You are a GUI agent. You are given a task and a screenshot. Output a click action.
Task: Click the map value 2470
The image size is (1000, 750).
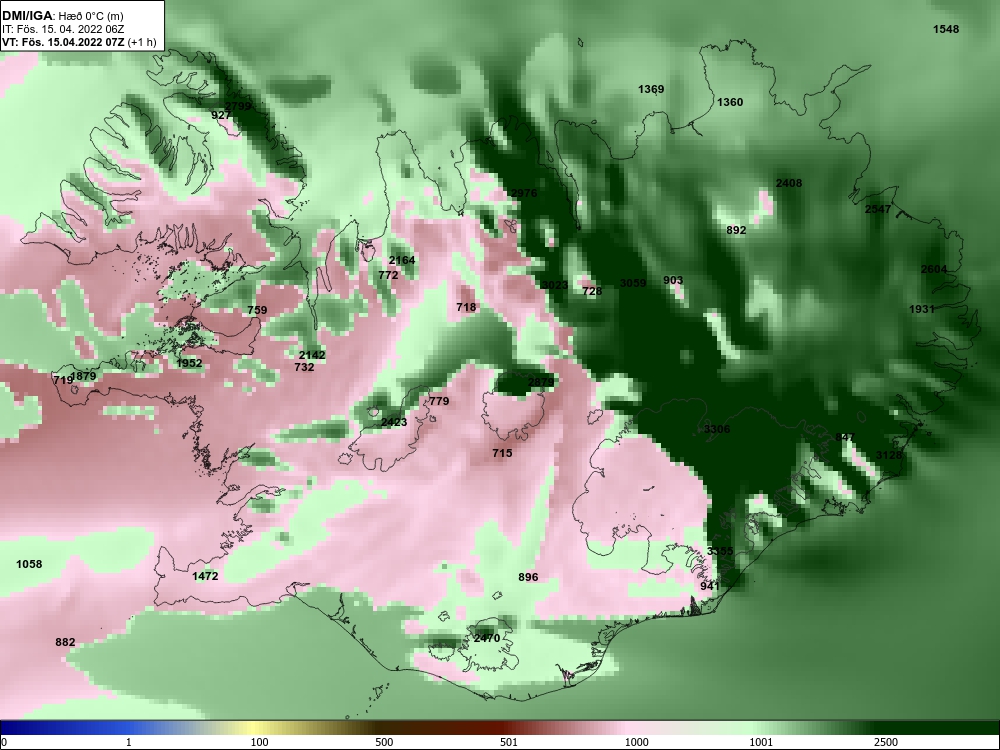tap(487, 638)
